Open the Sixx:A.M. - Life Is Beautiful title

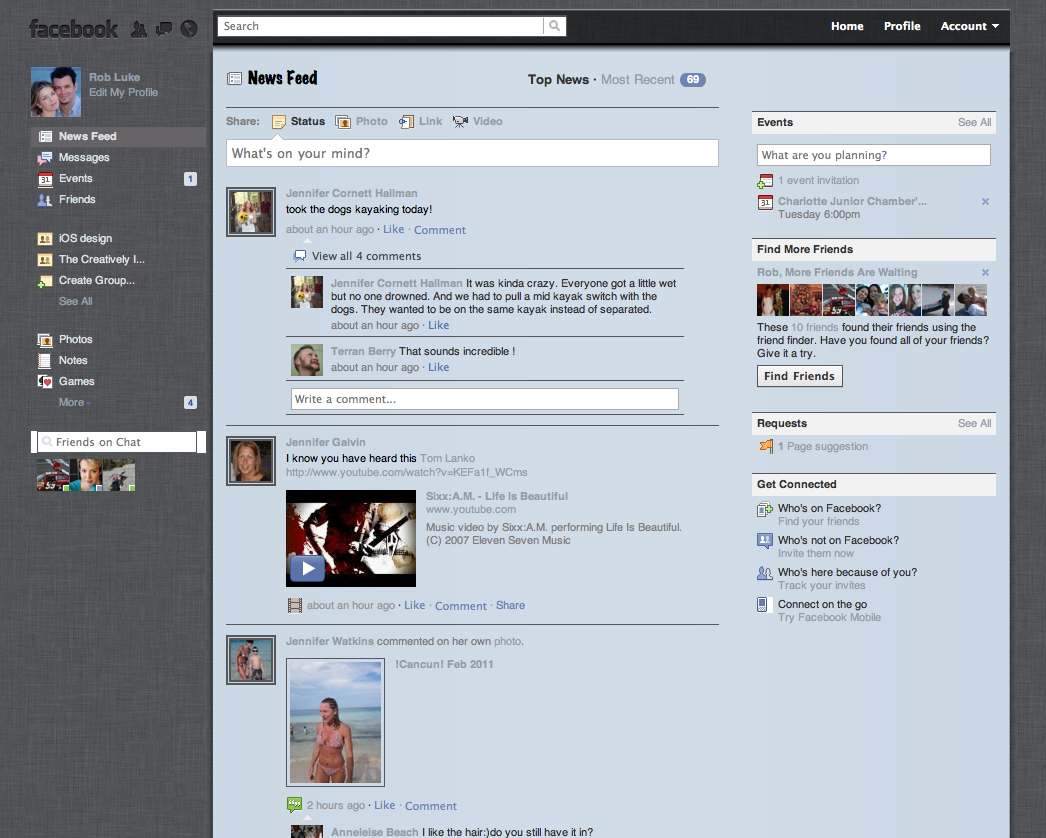(496, 496)
